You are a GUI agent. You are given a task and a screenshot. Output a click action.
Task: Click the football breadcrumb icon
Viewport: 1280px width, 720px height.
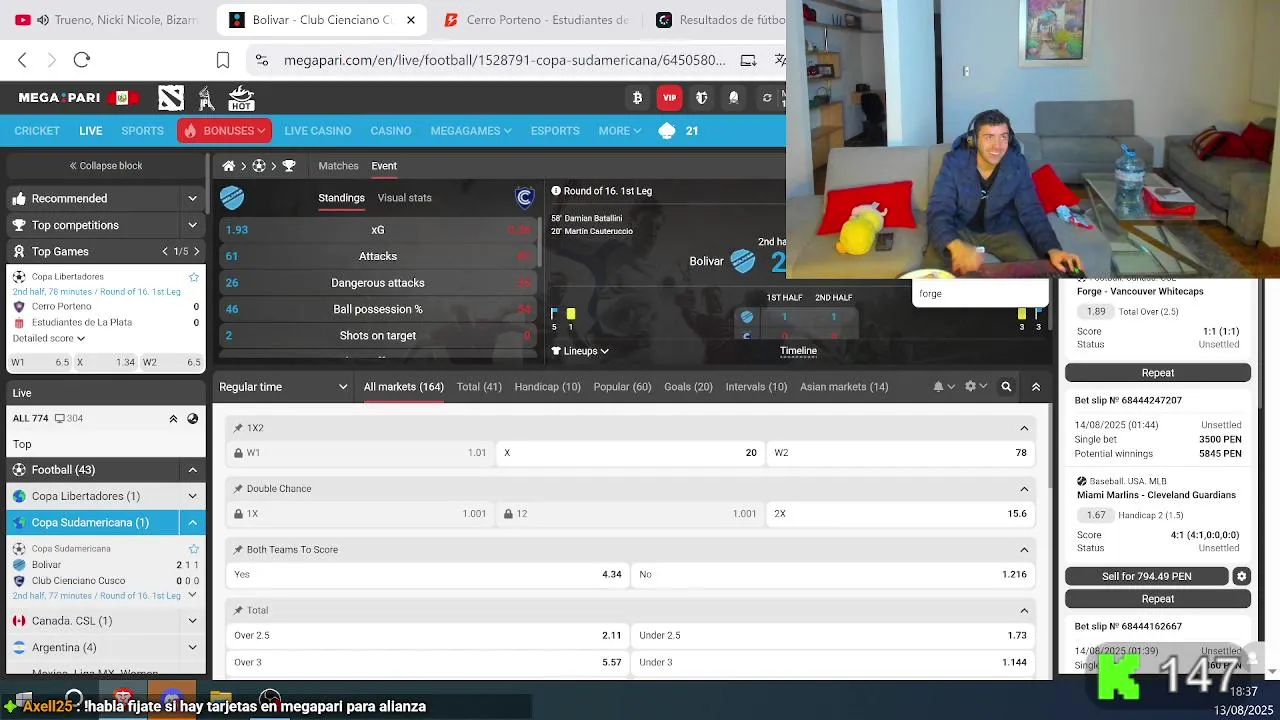click(x=259, y=166)
